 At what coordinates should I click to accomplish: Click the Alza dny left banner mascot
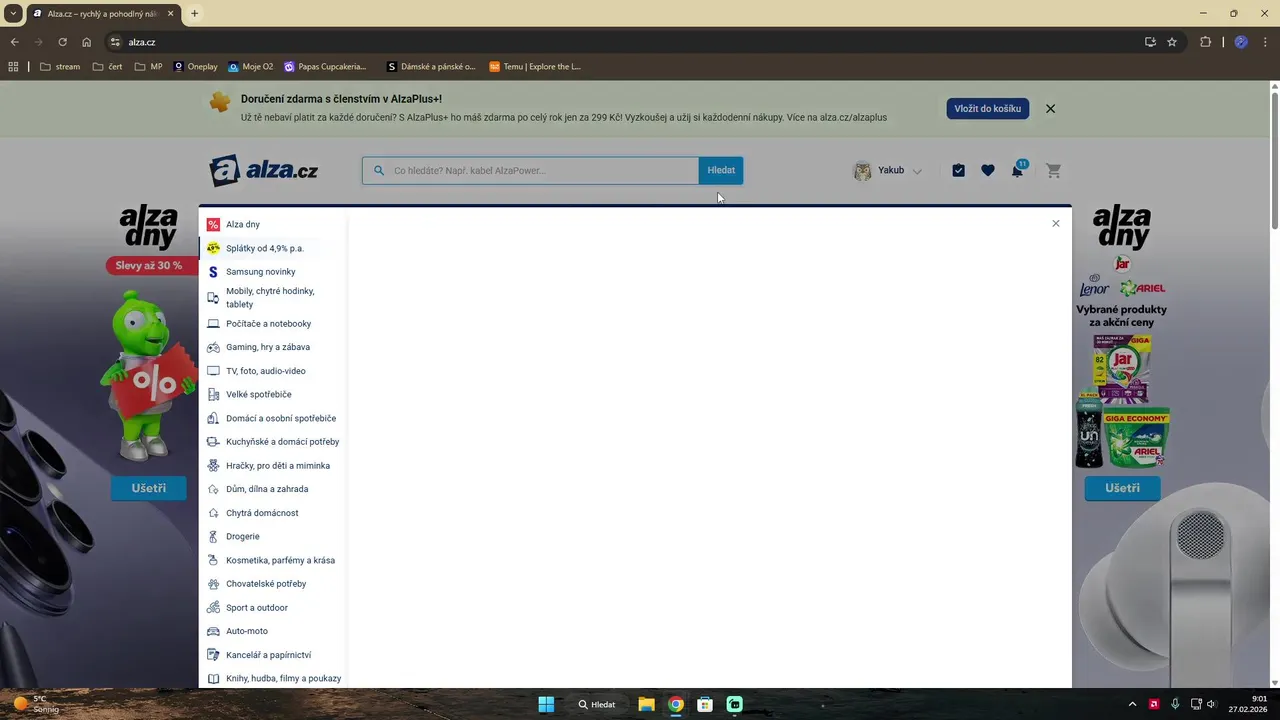click(x=148, y=377)
